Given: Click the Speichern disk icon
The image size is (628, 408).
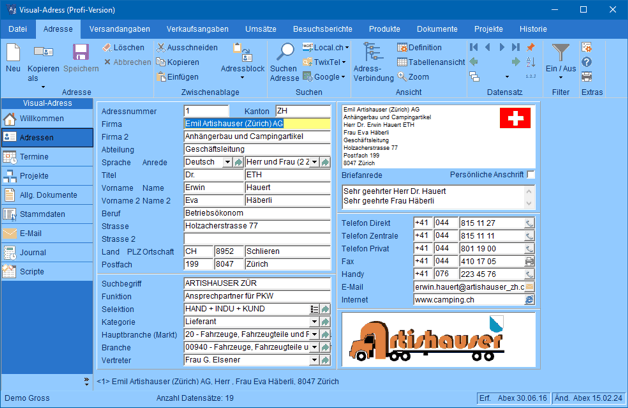Looking at the screenshot, I should click(81, 52).
